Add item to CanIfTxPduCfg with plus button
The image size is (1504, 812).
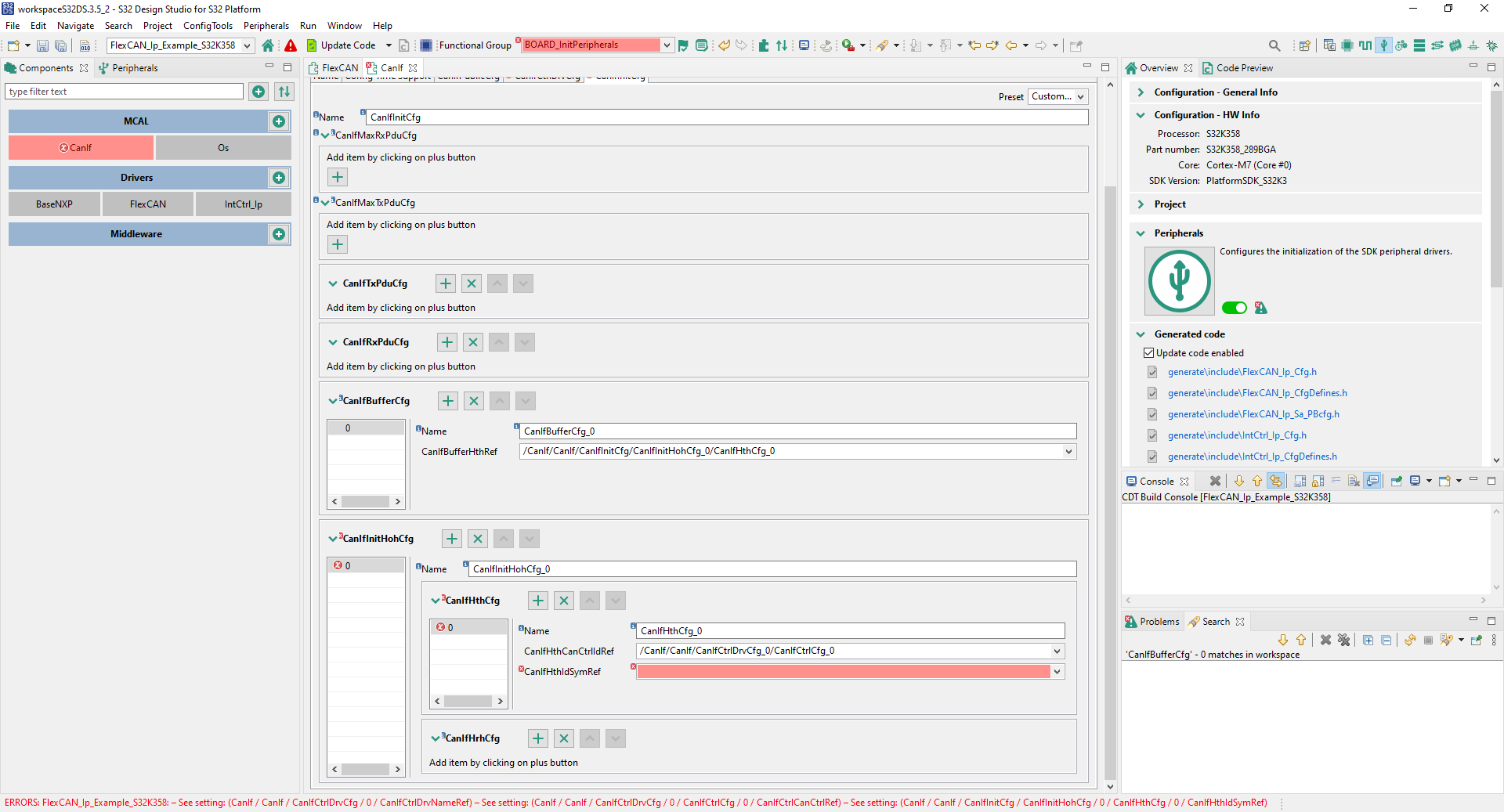click(445, 283)
